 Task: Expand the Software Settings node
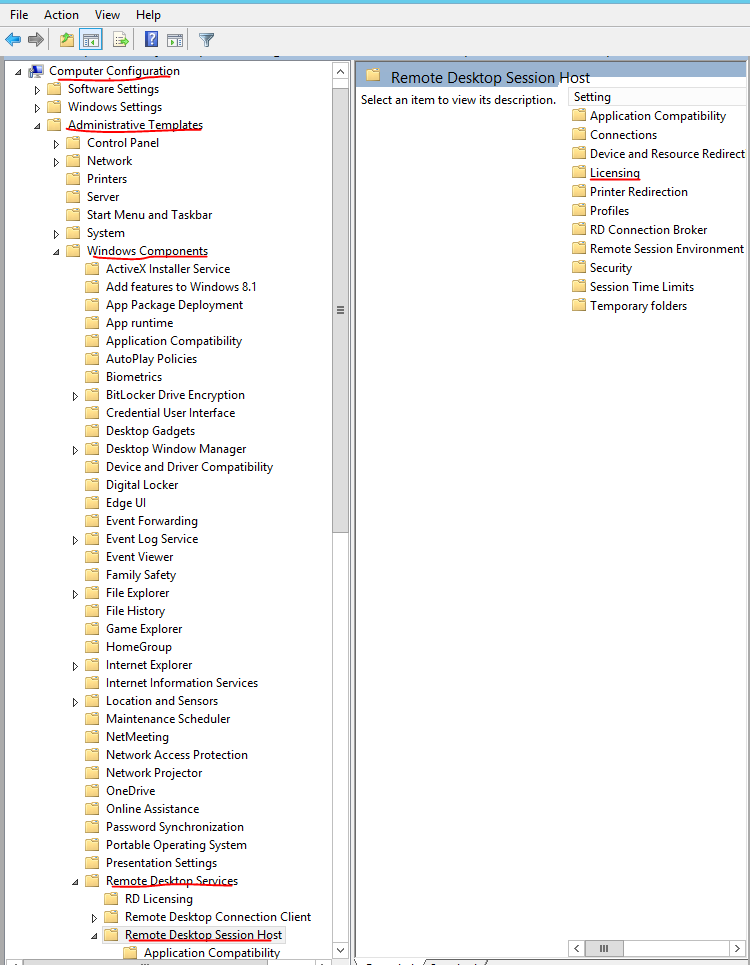[x=37, y=90]
